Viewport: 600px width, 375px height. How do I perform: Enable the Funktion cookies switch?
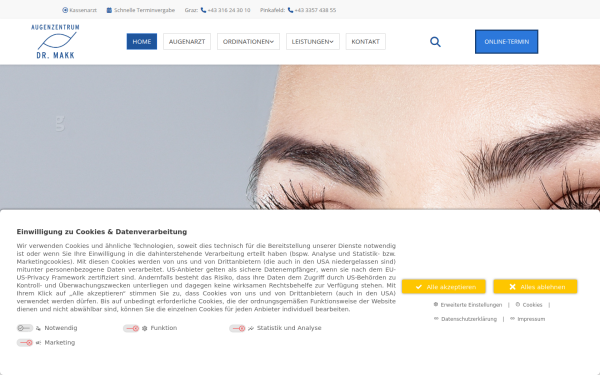(x=131, y=328)
